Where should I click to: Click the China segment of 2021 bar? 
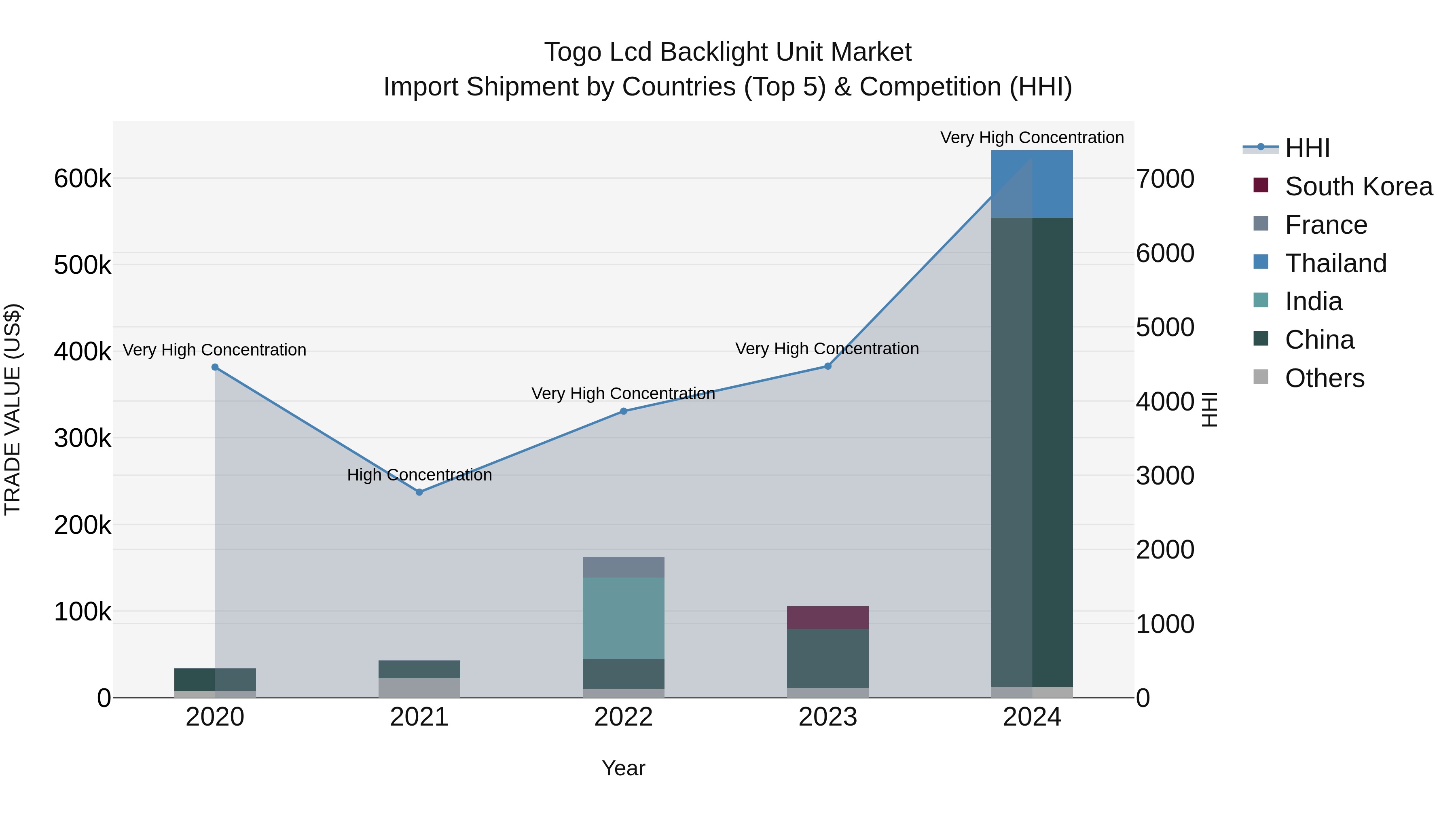[x=419, y=670]
